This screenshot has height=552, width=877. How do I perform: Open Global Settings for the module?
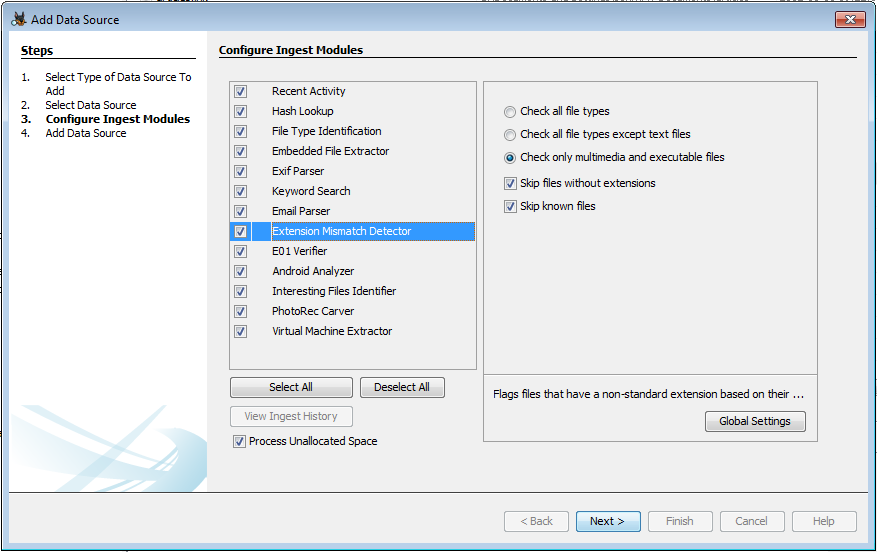[x=755, y=422]
